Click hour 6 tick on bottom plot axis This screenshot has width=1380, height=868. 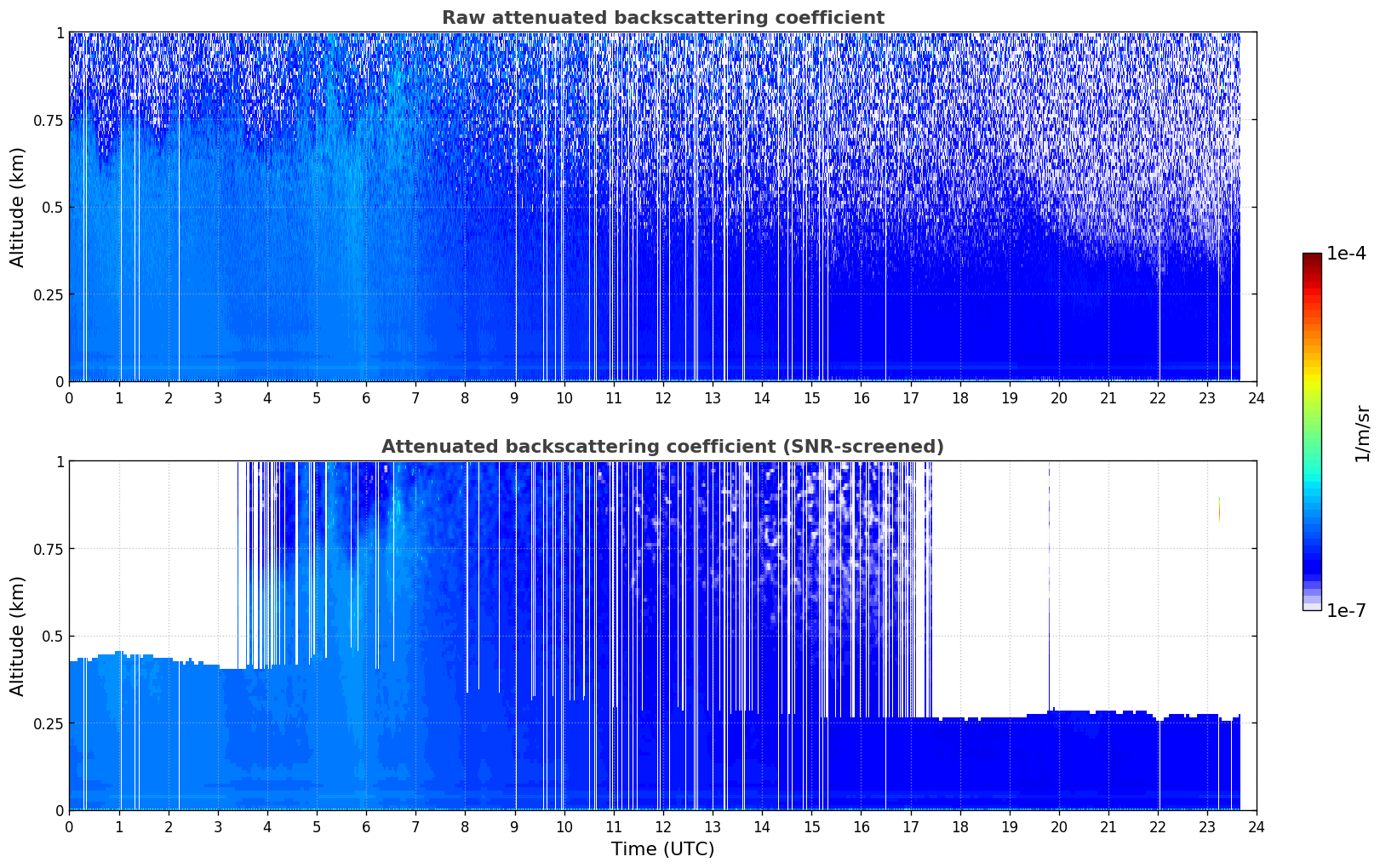(366, 826)
